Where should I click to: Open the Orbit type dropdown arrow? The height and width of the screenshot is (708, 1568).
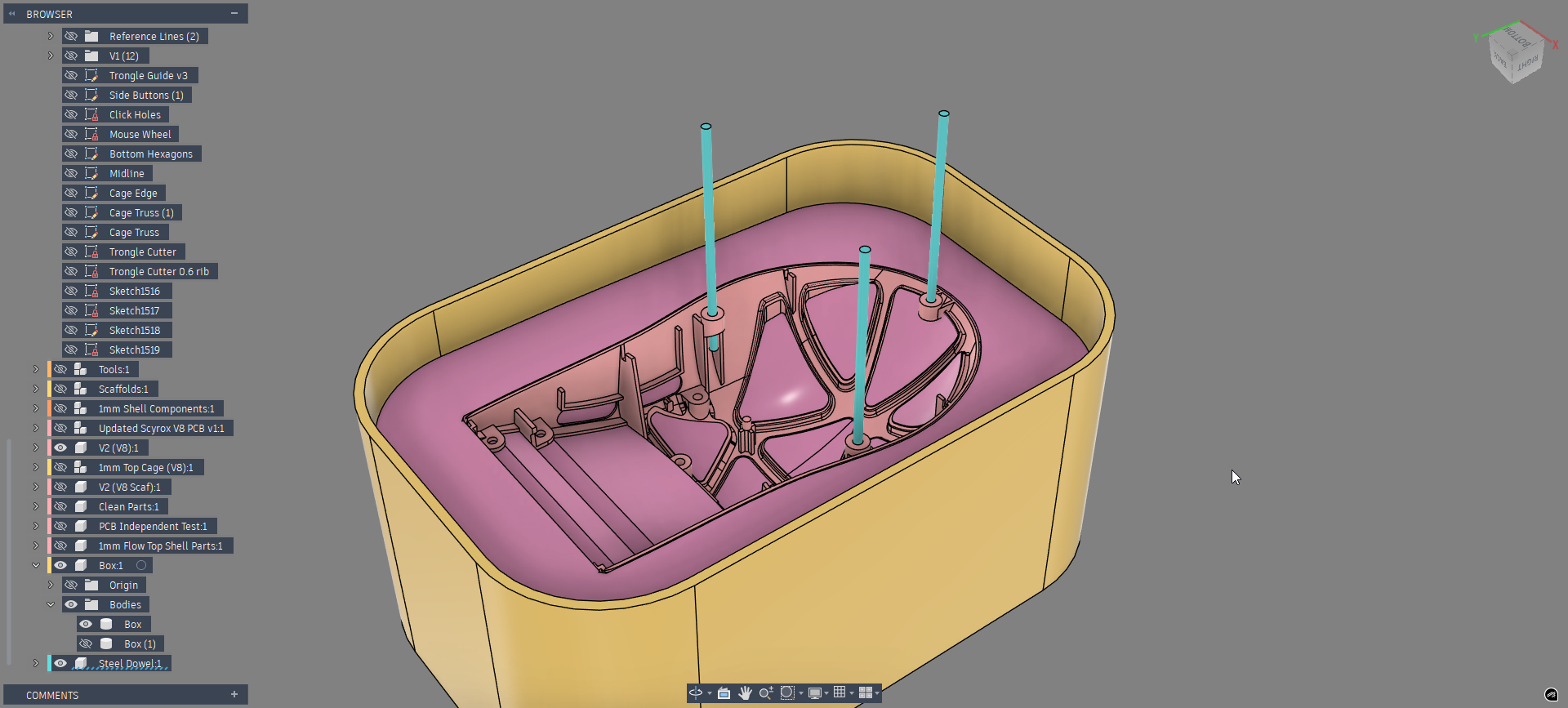[710, 693]
